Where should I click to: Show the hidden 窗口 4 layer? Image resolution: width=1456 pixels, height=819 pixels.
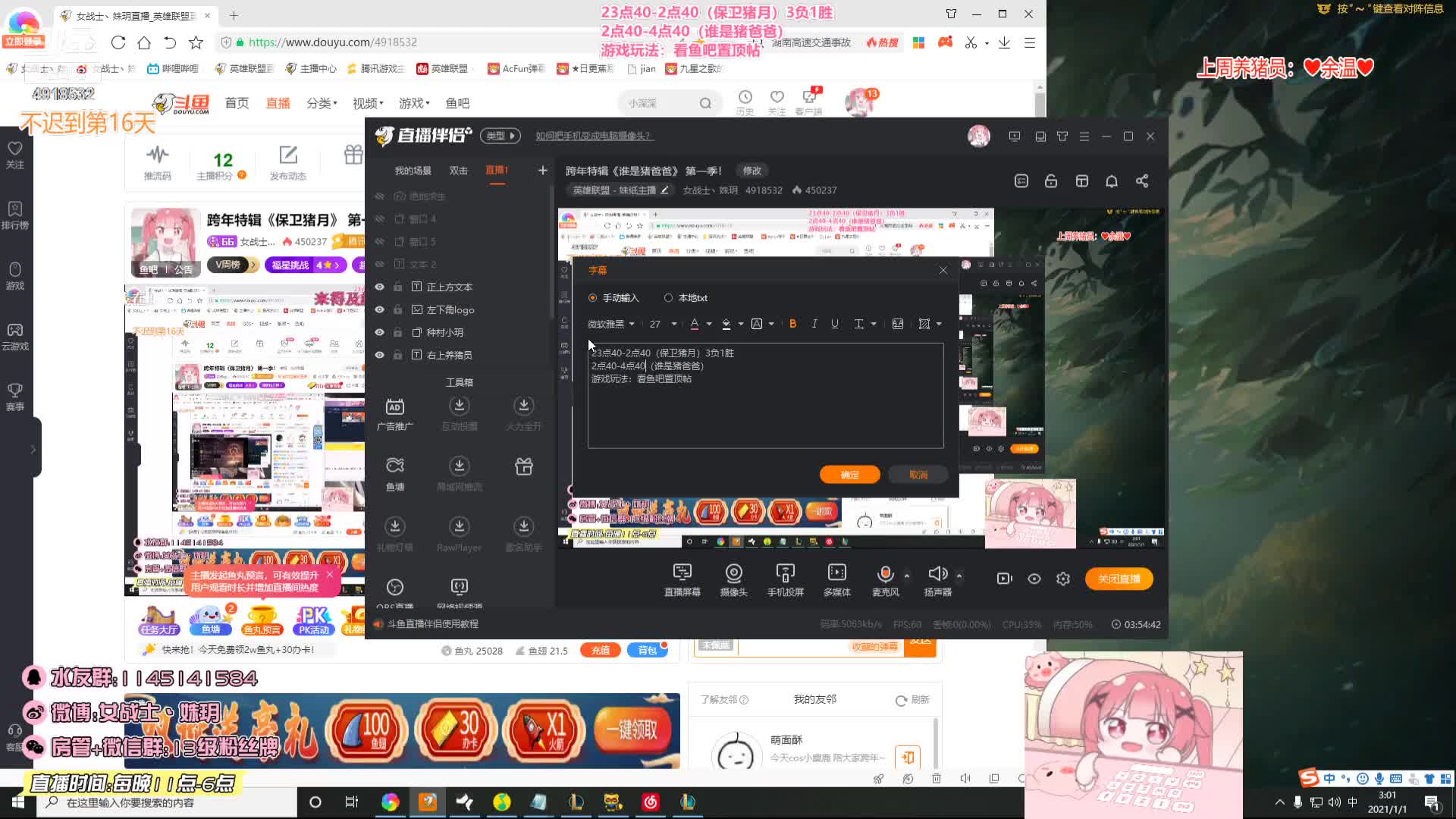coord(379,219)
